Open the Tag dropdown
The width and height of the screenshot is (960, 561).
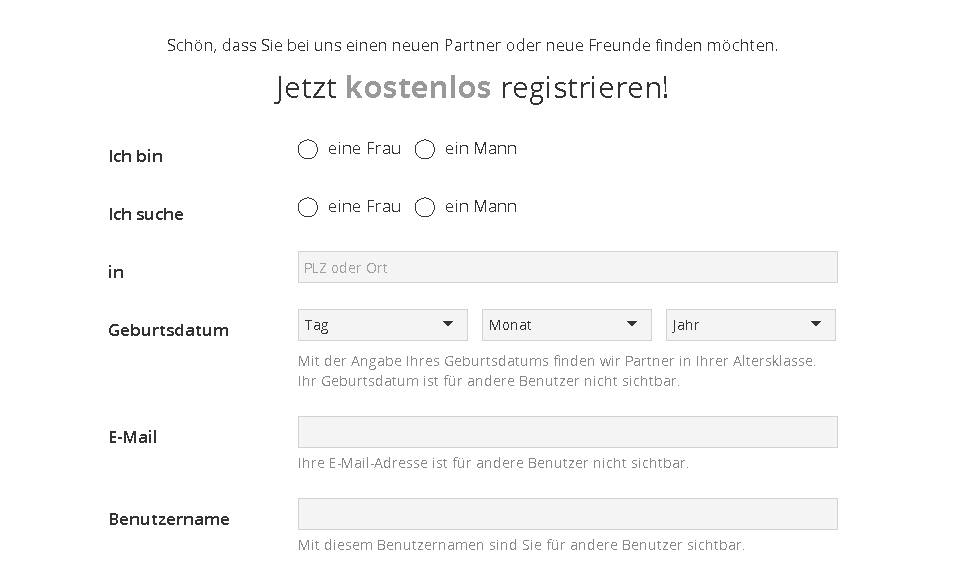[x=382, y=325]
